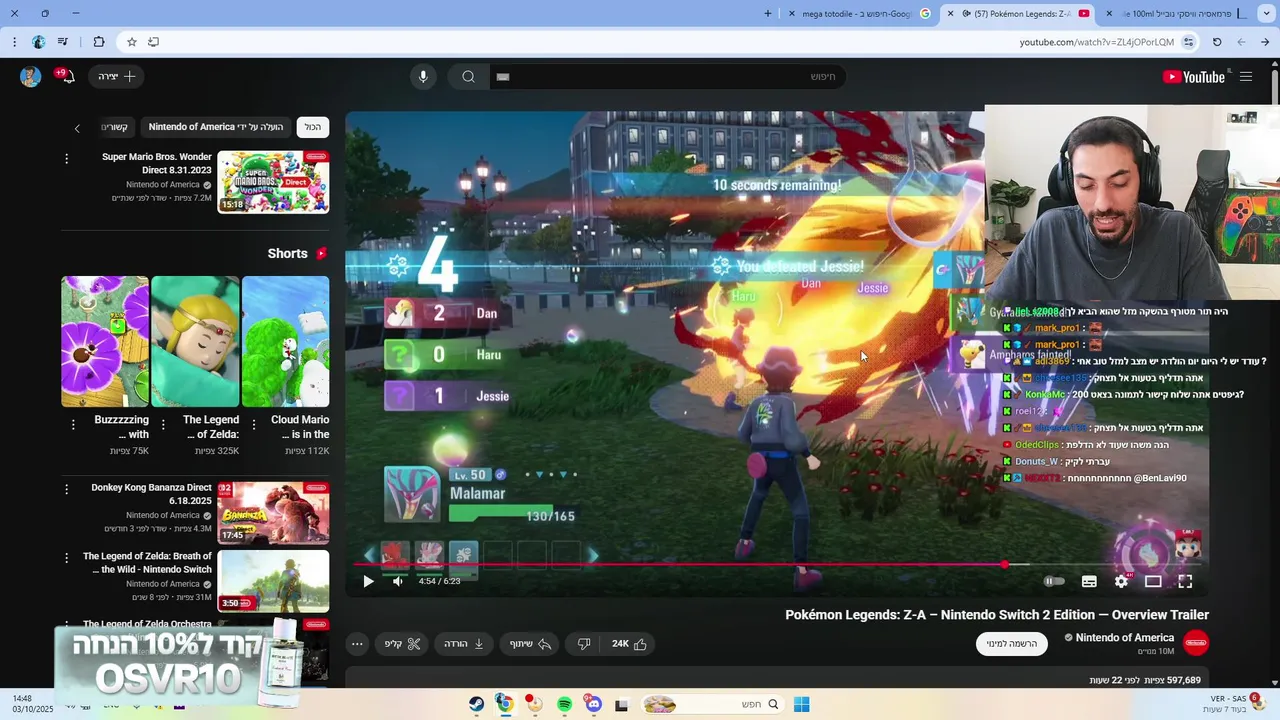Select the הכל filter chip
Image resolution: width=1280 pixels, height=720 pixels.
click(x=313, y=127)
